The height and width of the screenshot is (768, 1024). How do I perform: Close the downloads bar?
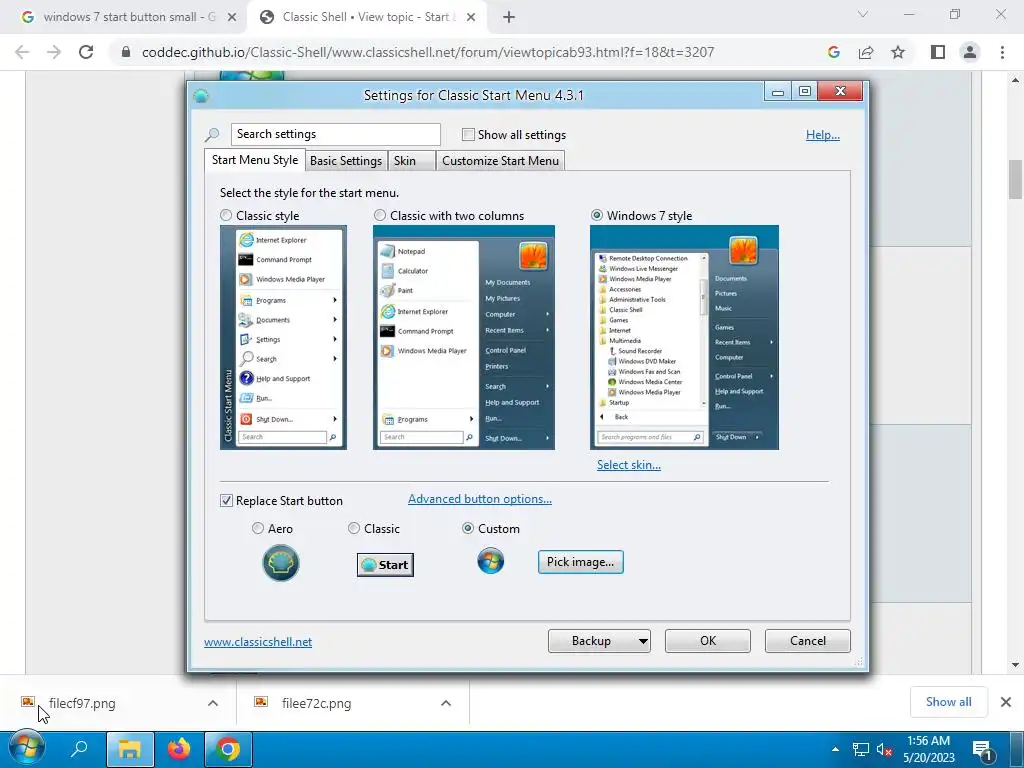coord(1006,702)
